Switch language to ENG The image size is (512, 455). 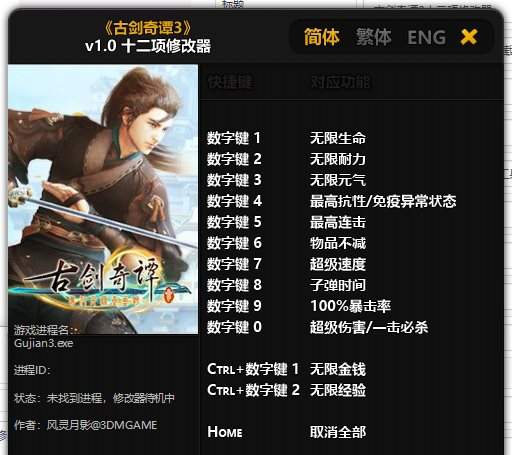click(427, 37)
